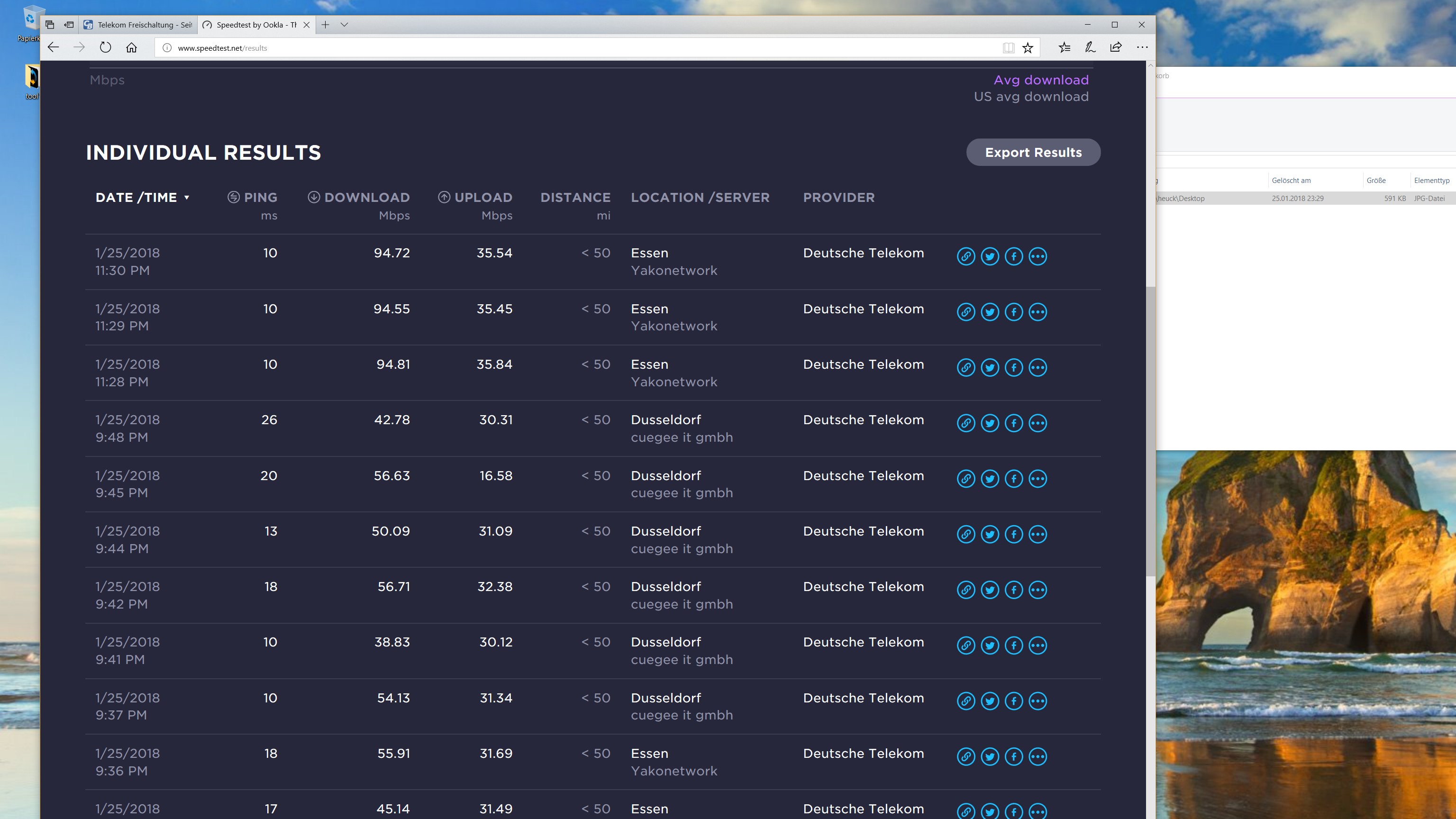The image size is (1456, 819).
Task: View site information icon in address bar
Action: pos(167,48)
